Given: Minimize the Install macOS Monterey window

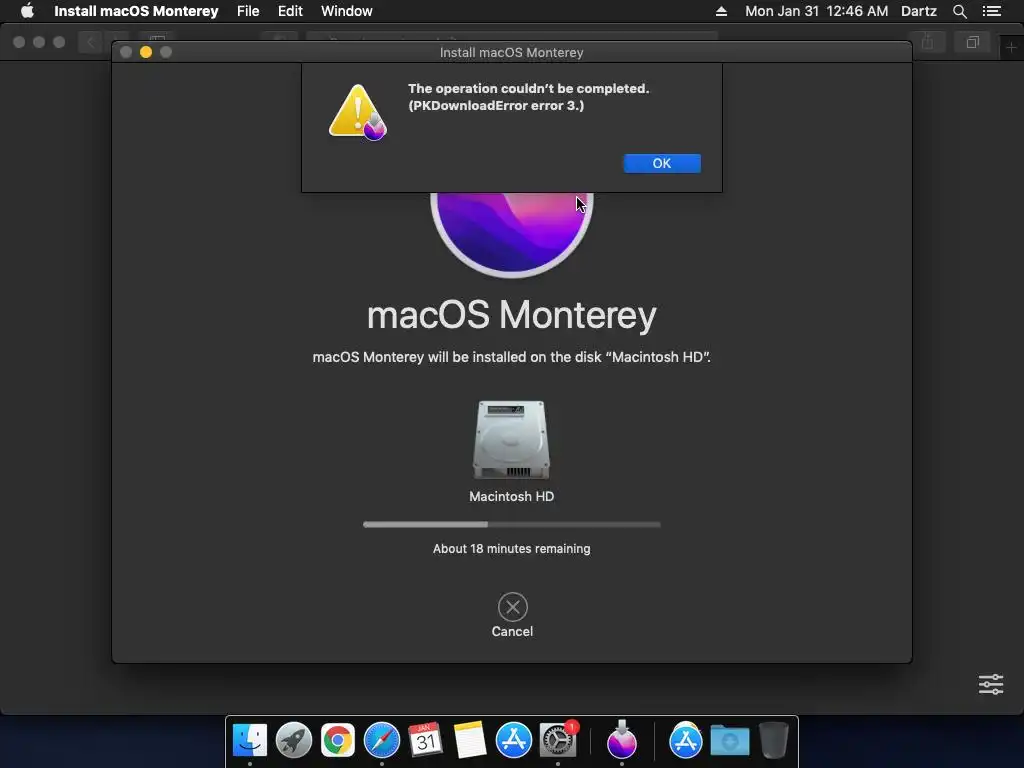Looking at the screenshot, I should tap(146, 52).
